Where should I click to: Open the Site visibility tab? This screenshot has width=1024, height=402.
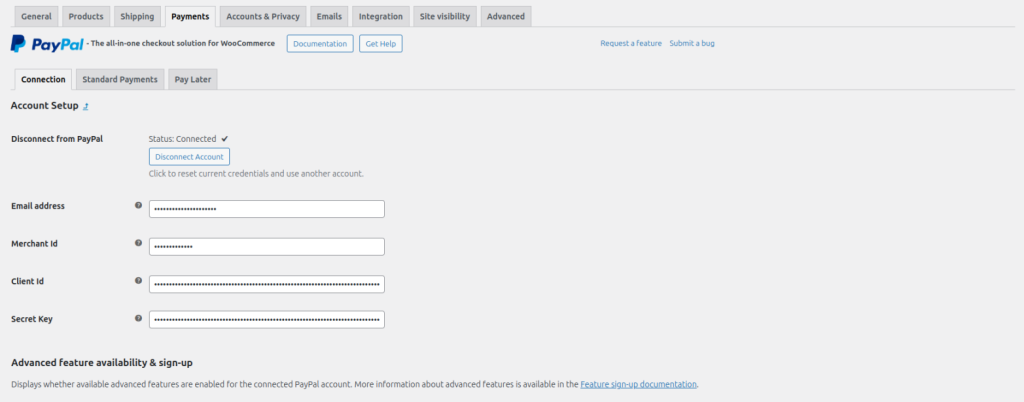point(445,16)
